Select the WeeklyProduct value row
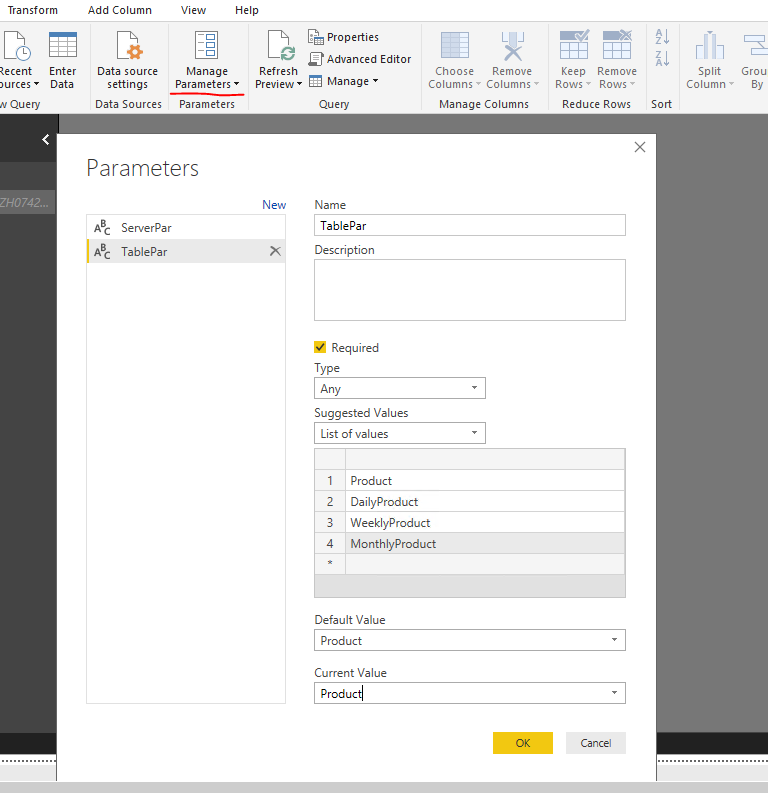The width and height of the screenshot is (768, 793). click(x=470, y=522)
